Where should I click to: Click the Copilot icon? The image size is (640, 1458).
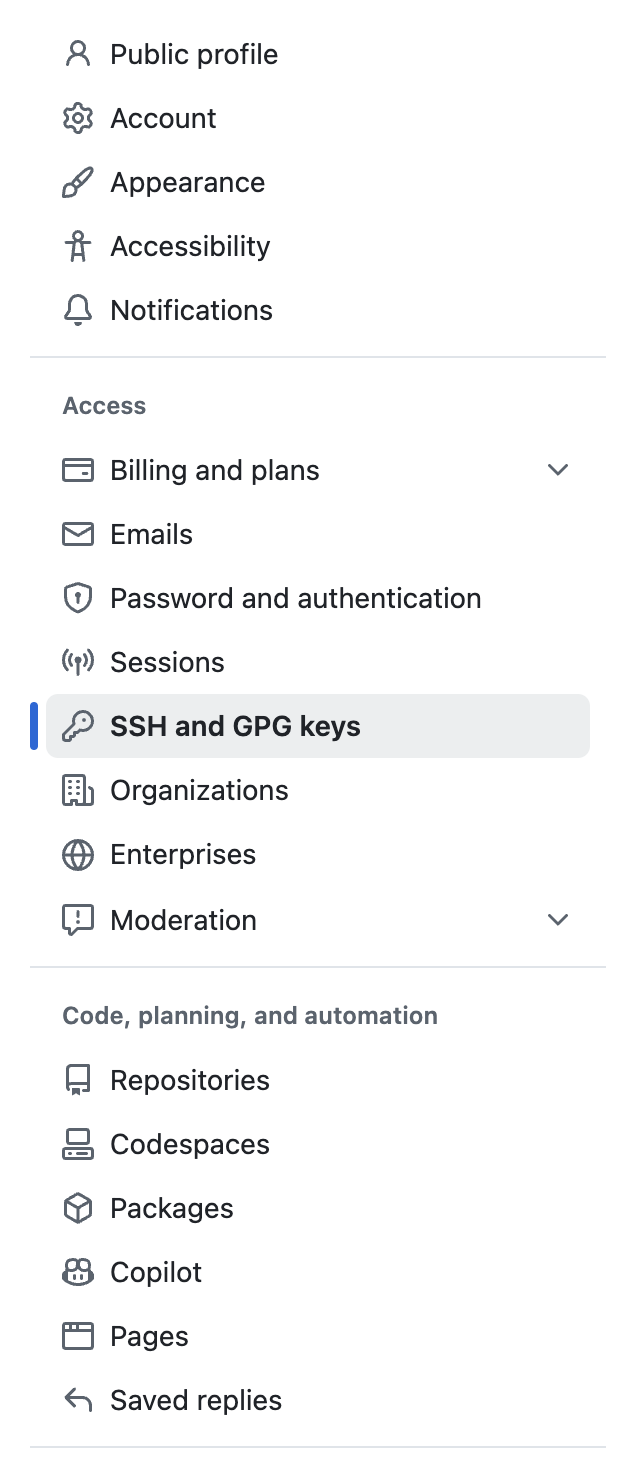(78, 1272)
